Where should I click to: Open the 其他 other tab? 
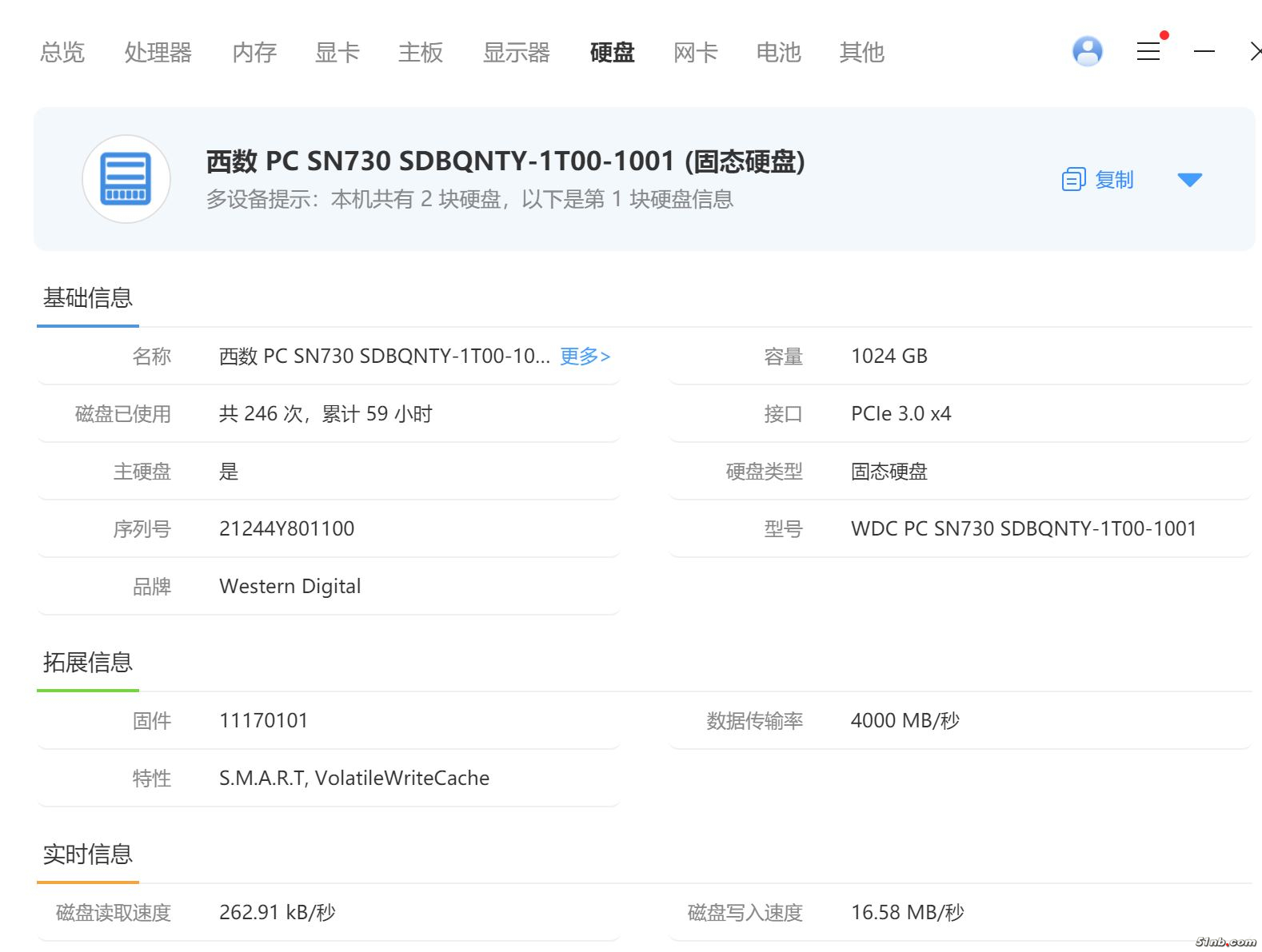click(861, 53)
